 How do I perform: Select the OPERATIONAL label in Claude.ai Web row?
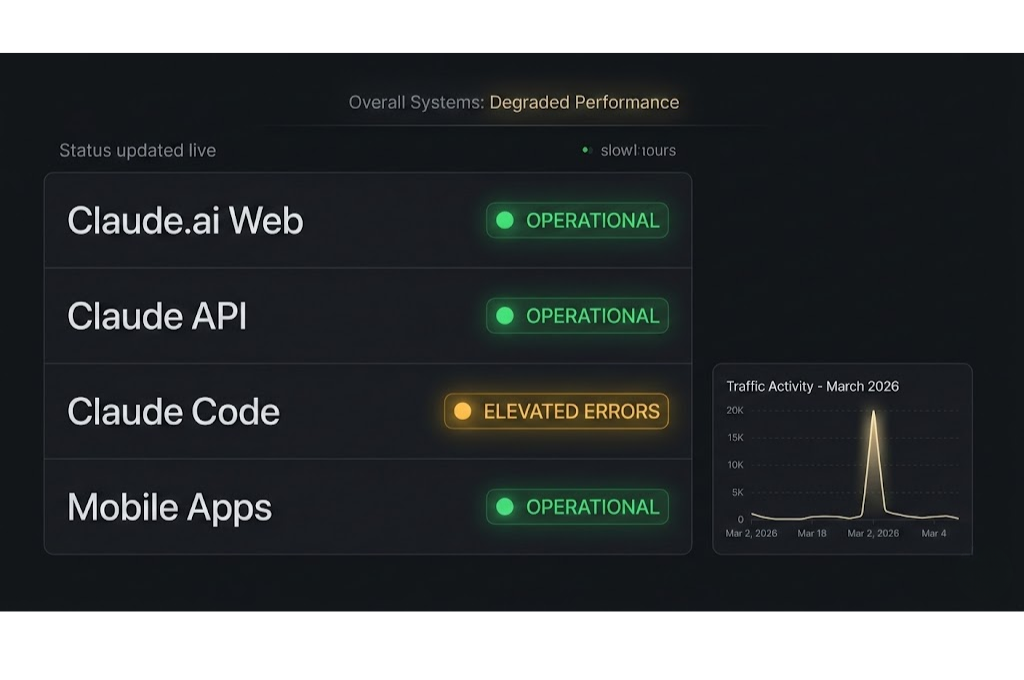[592, 220]
